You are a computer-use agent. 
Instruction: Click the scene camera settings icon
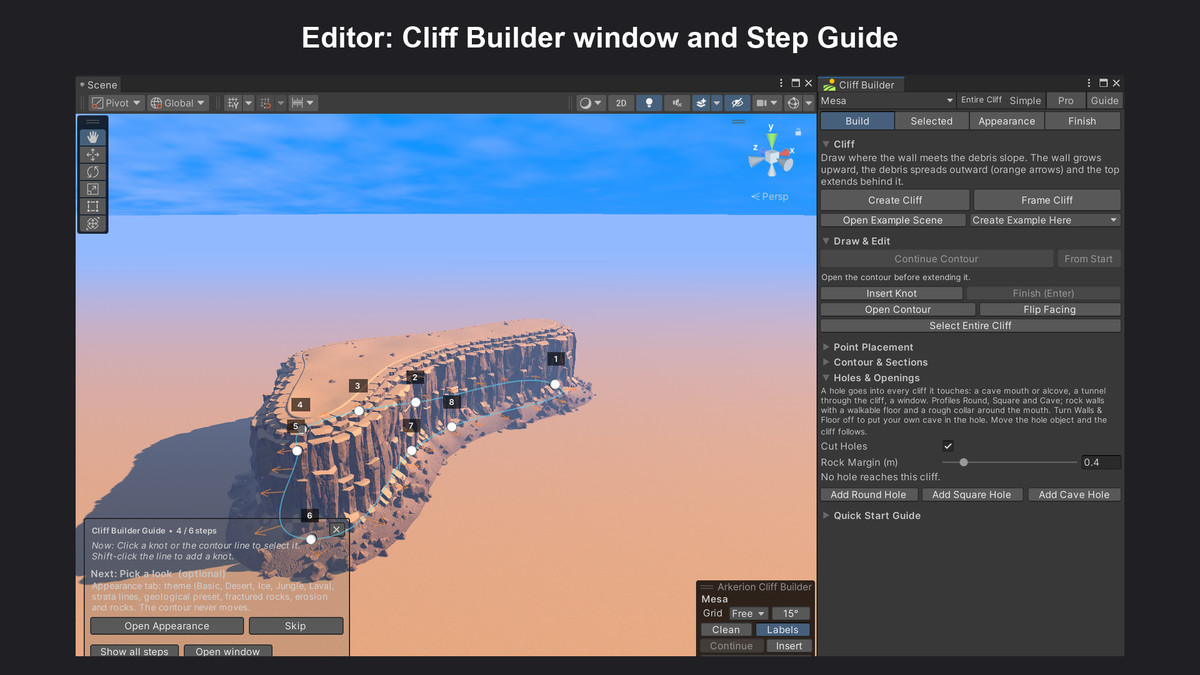[762, 103]
